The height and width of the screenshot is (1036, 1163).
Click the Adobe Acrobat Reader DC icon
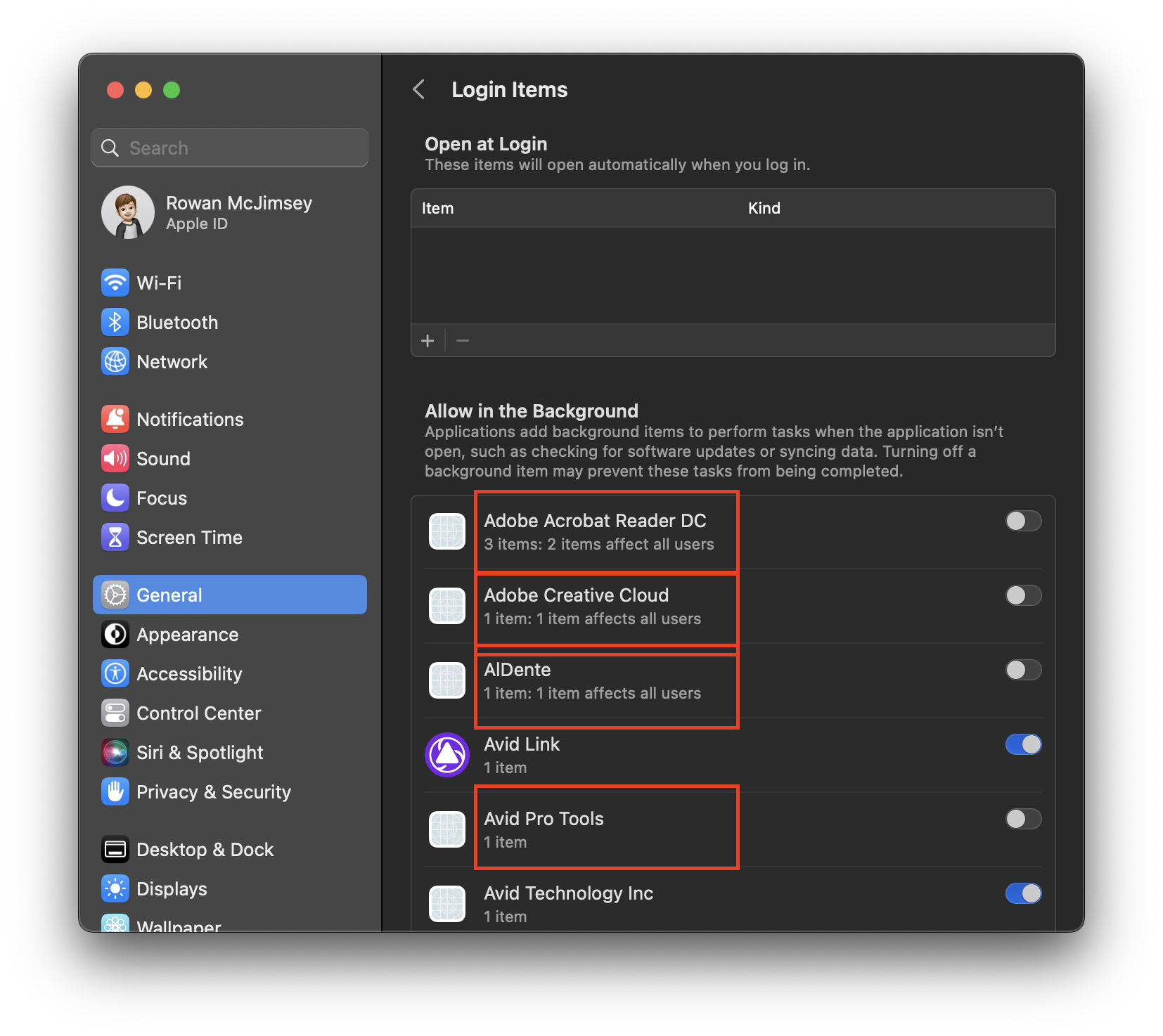click(x=447, y=531)
